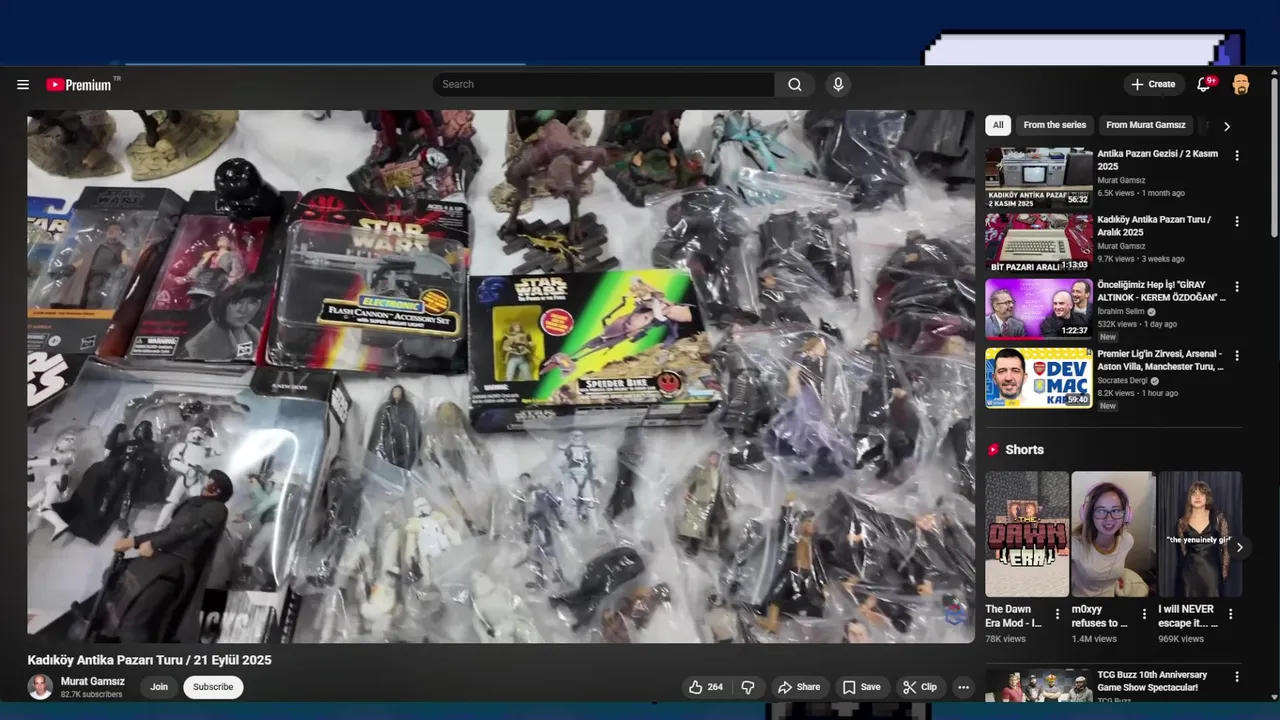The width and height of the screenshot is (1280, 720).
Task: Open the Create menu
Action: click(x=1154, y=85)
